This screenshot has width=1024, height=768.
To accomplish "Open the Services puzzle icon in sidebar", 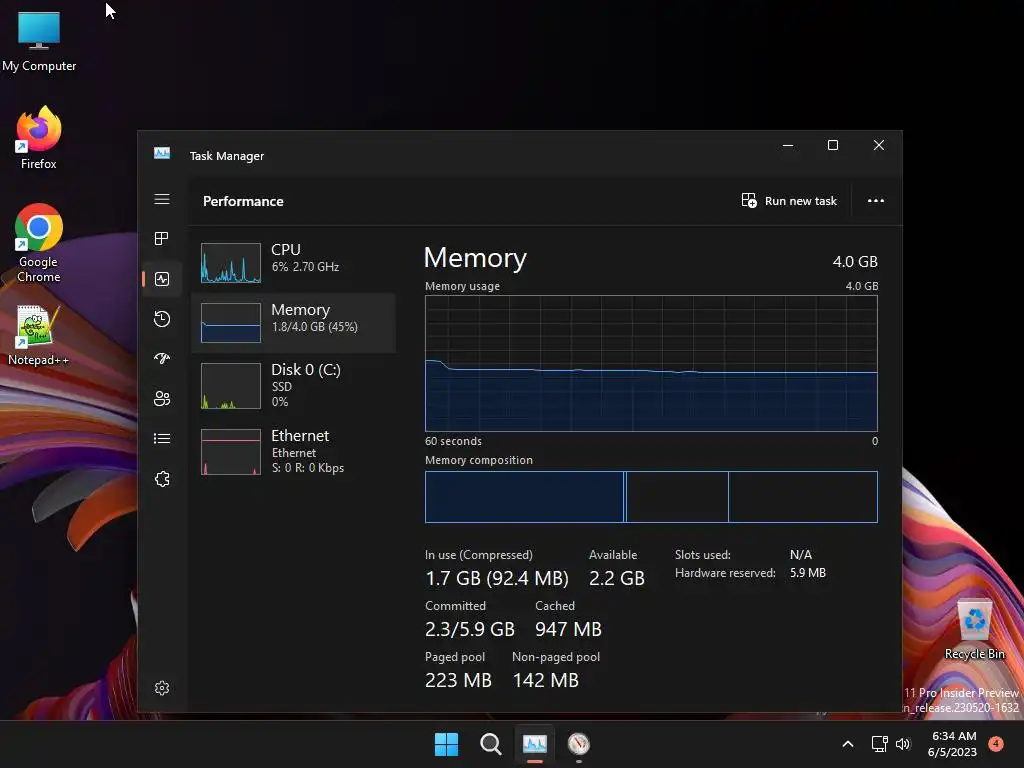I will tap(162, 479).
